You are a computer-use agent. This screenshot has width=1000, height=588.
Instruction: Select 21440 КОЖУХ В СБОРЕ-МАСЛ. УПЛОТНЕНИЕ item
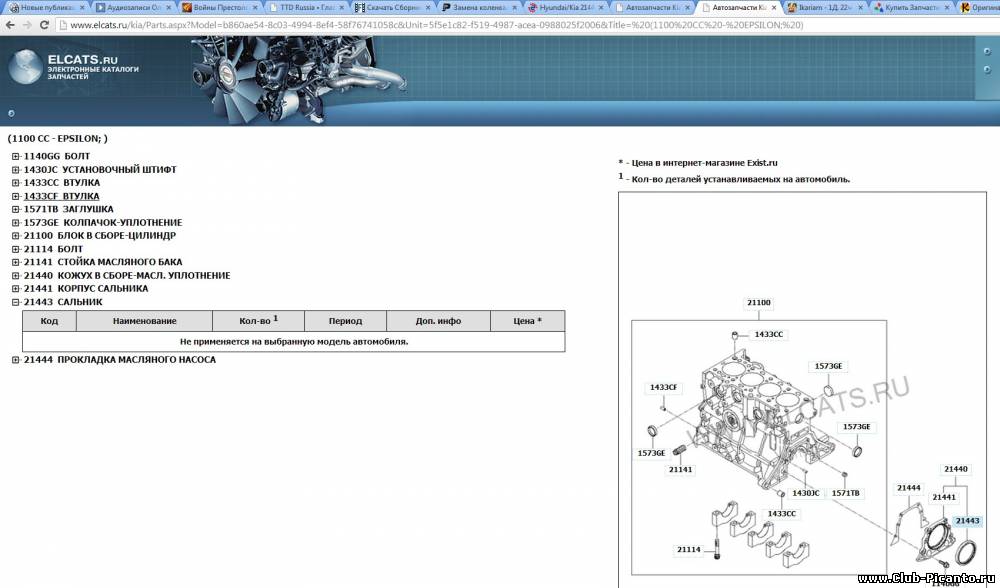127,276
